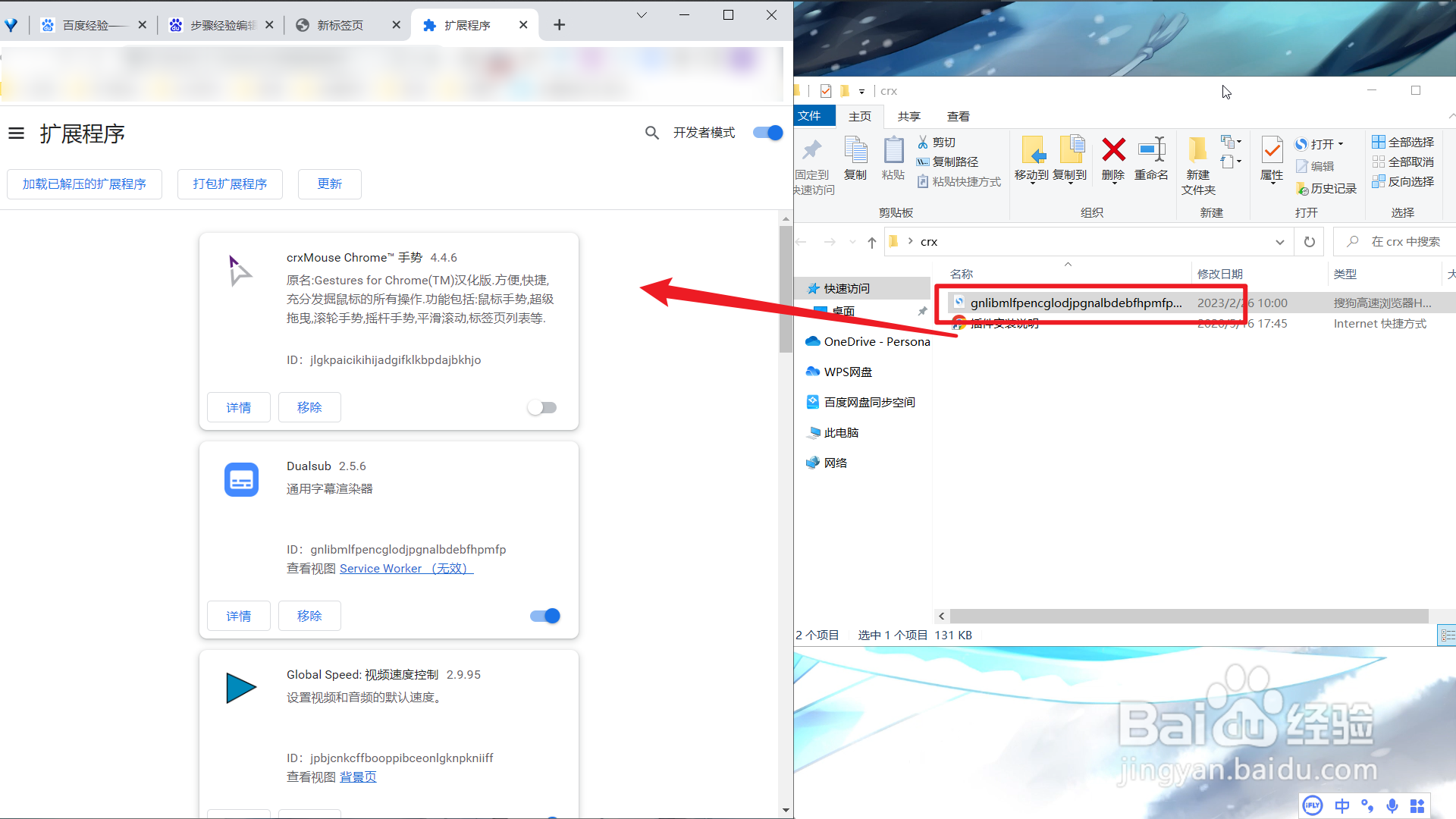This screenshot has height=819, width=1456.
Task: Search extensions using the magnifier icon
Action: pyautogui.click(x=651, y=133)
